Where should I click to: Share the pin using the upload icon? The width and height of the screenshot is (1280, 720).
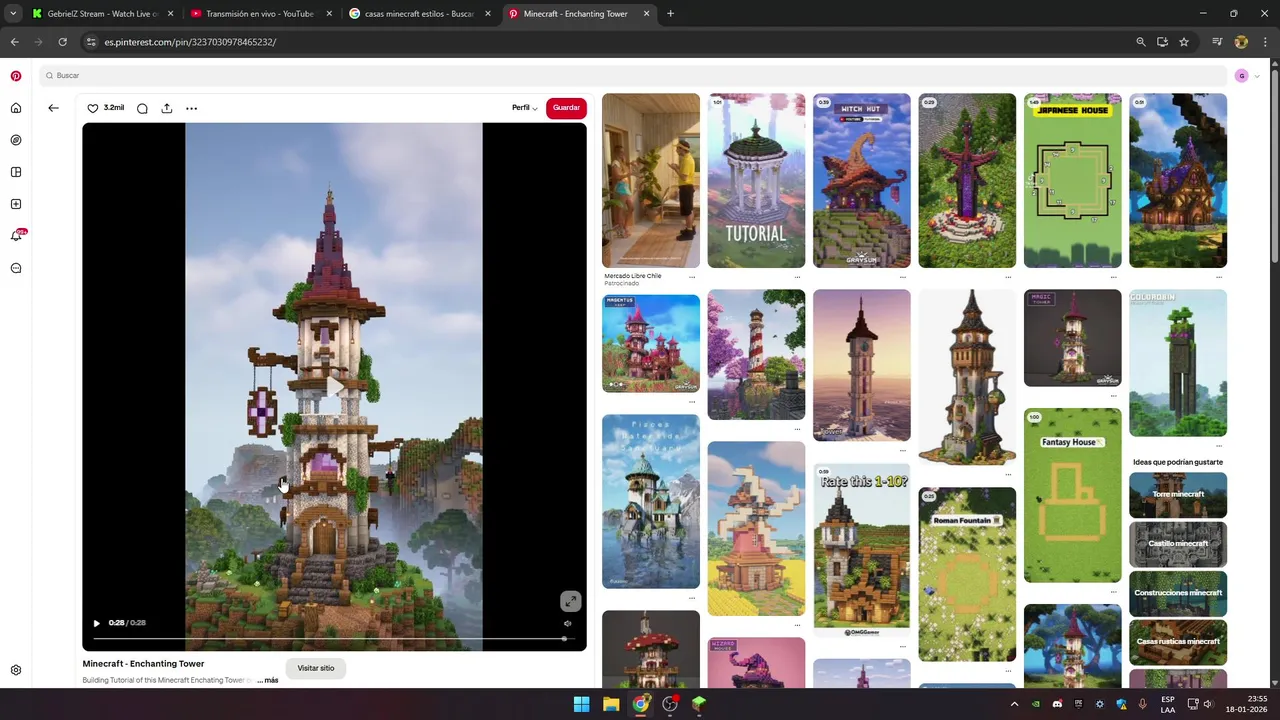[x=167, y=108]
